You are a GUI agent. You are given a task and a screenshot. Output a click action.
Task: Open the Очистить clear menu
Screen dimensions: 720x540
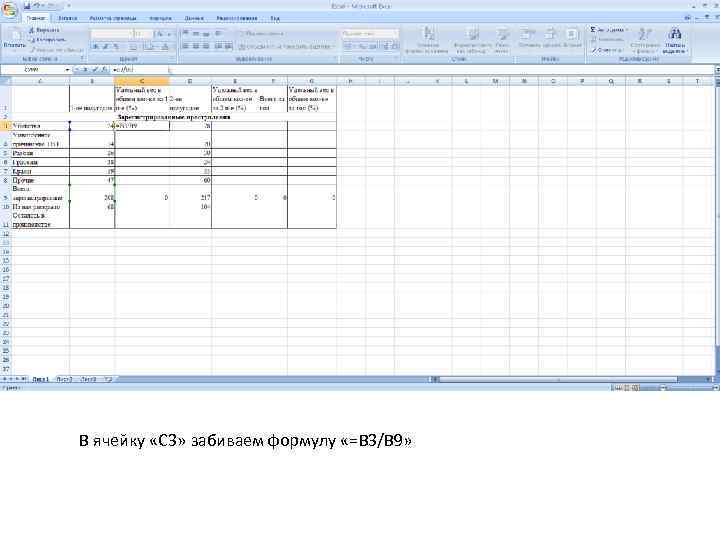pos(606,50)
